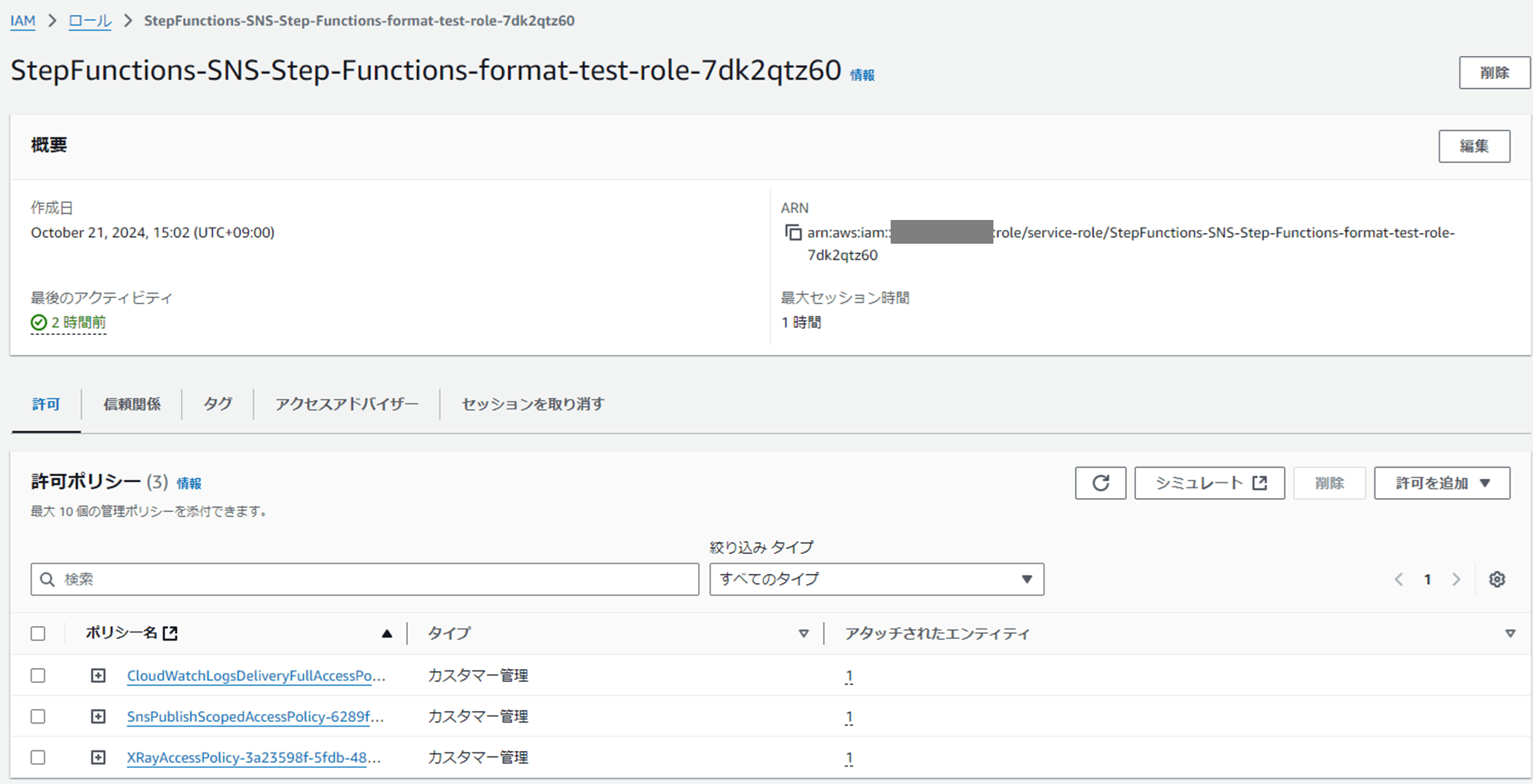
Task: Sort by attached entities column arrow
Action: pos(1510,634)
